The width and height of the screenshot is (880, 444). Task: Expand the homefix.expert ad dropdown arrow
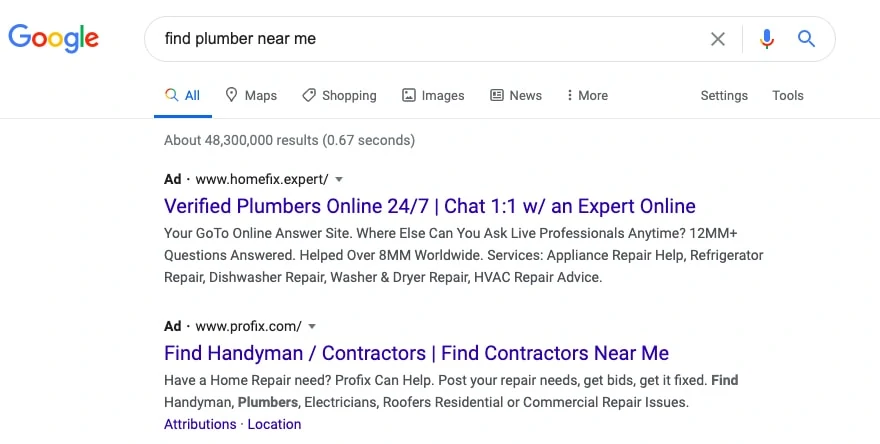(x=339, y=179)
